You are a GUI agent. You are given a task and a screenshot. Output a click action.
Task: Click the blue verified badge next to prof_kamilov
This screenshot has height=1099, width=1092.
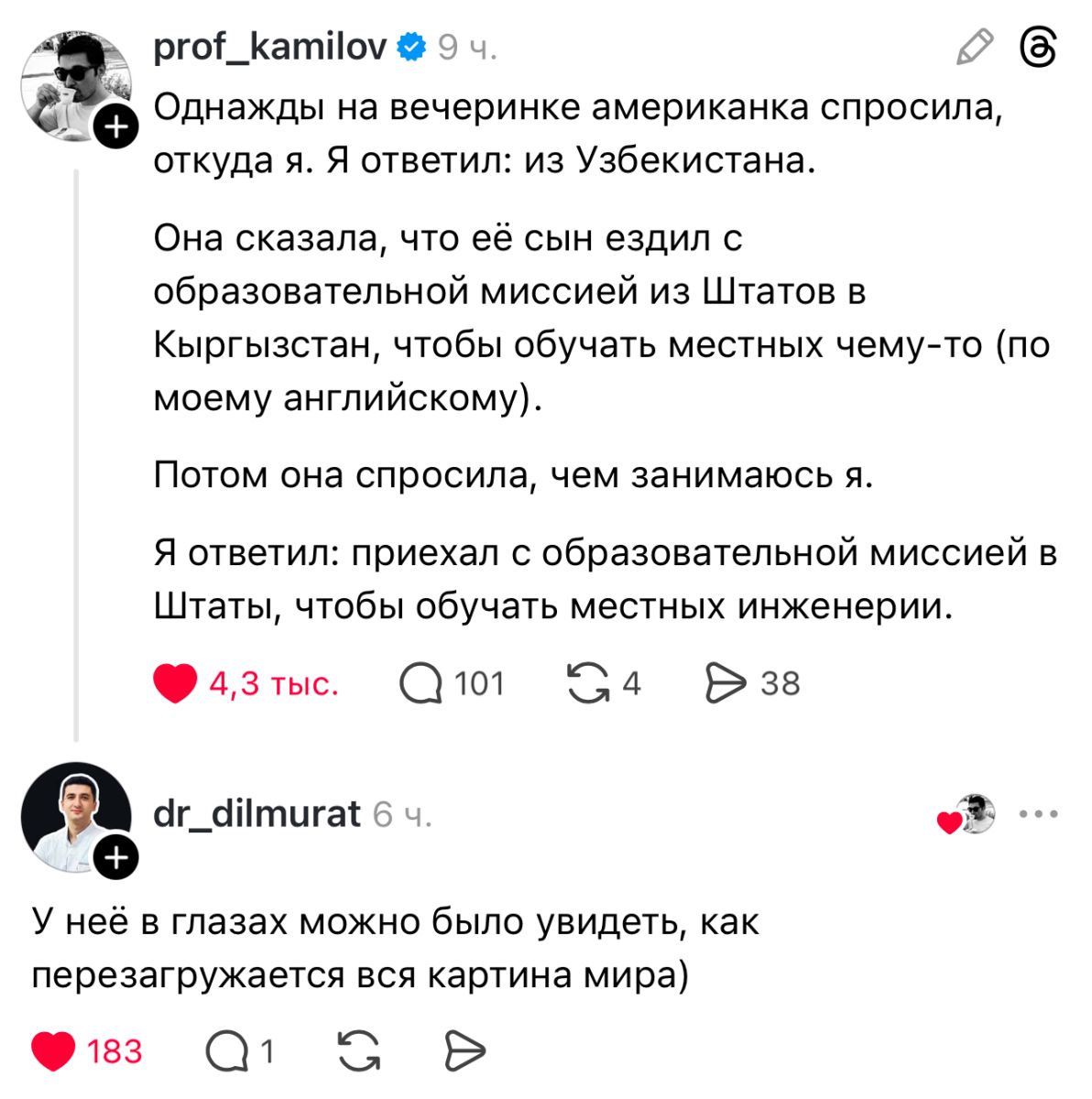(412, 47)
